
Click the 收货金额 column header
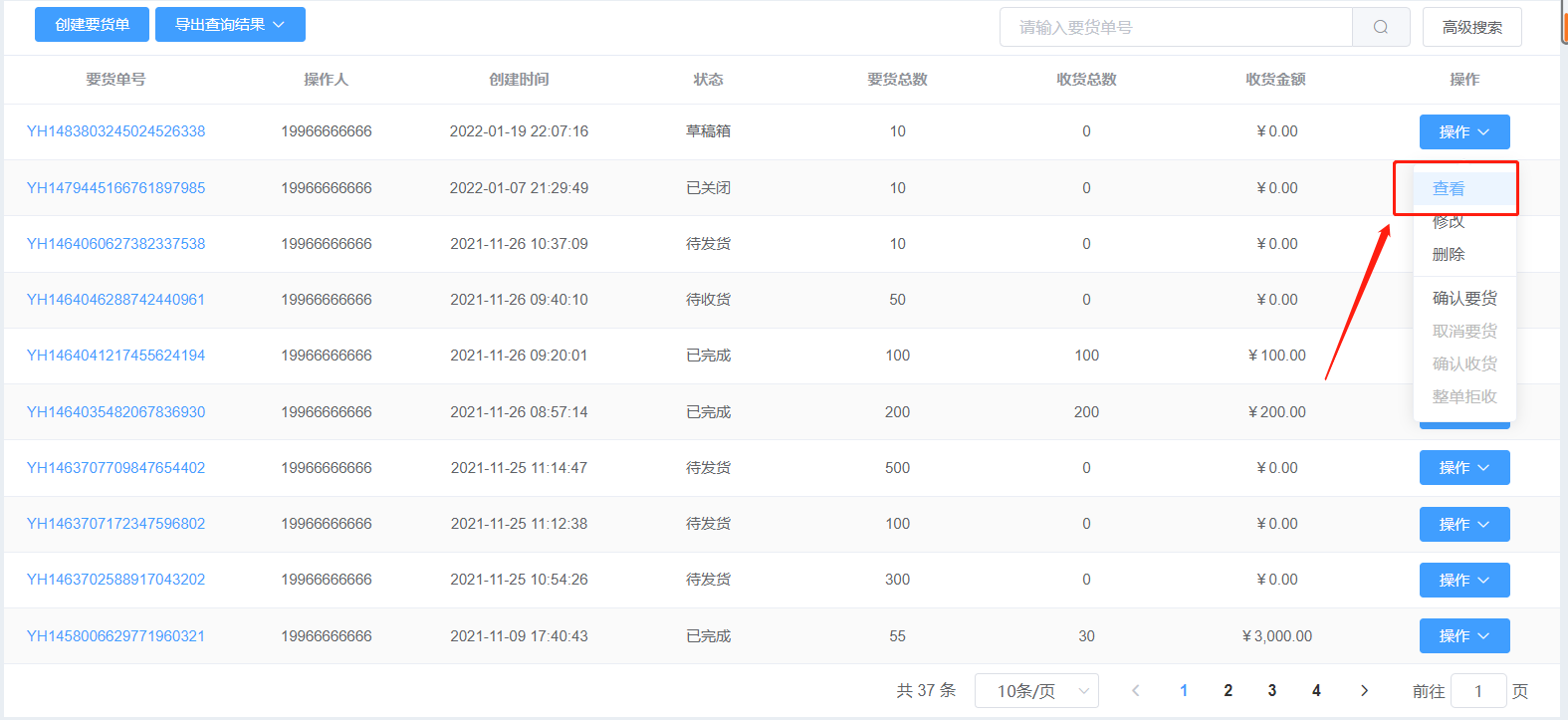1275,80
